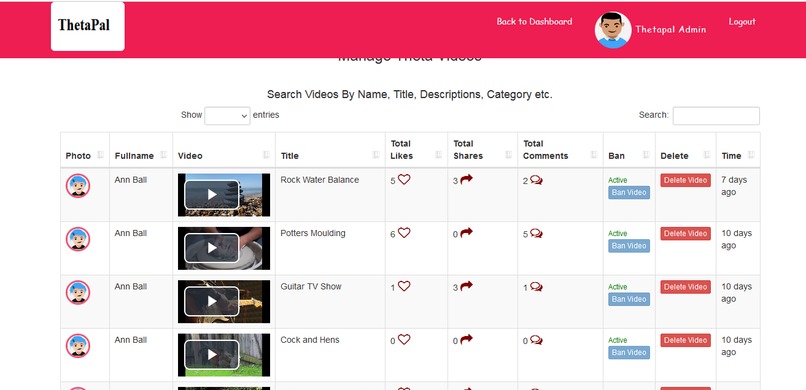Click the comments icon in Rock Water Balance row
This screenshot has height=390, width=806.
[536, 180]
